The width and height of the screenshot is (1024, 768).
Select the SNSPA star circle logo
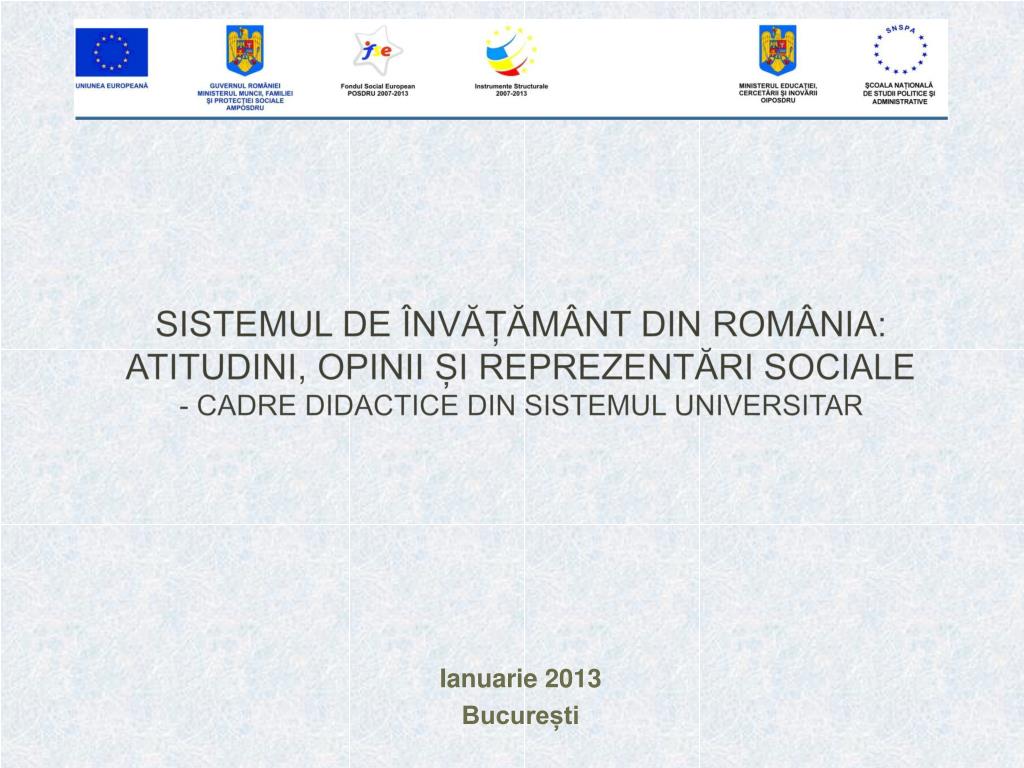pos(900,50)
